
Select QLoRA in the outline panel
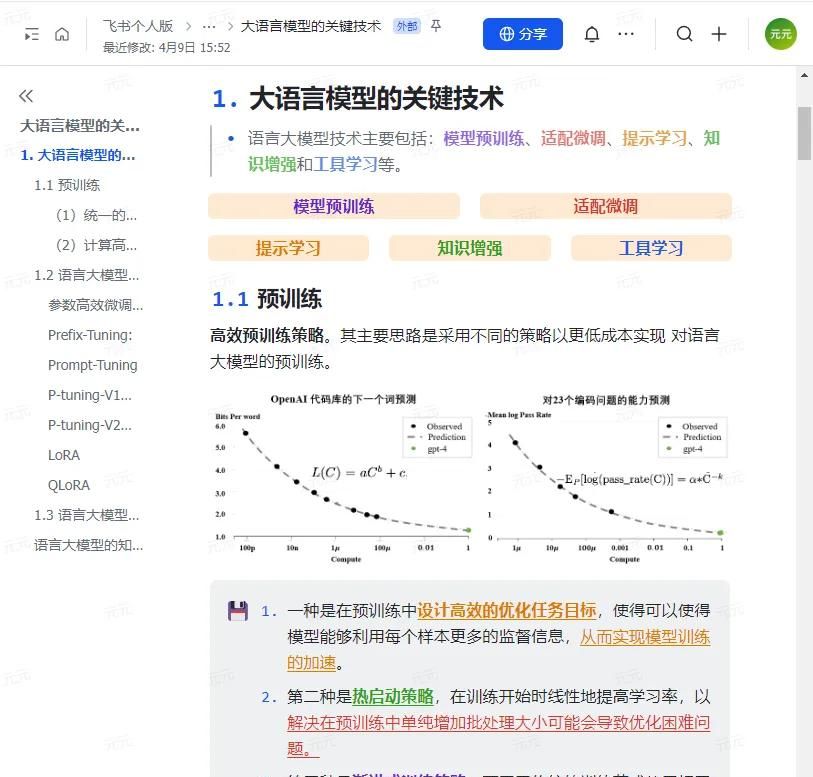coord(68,485)
